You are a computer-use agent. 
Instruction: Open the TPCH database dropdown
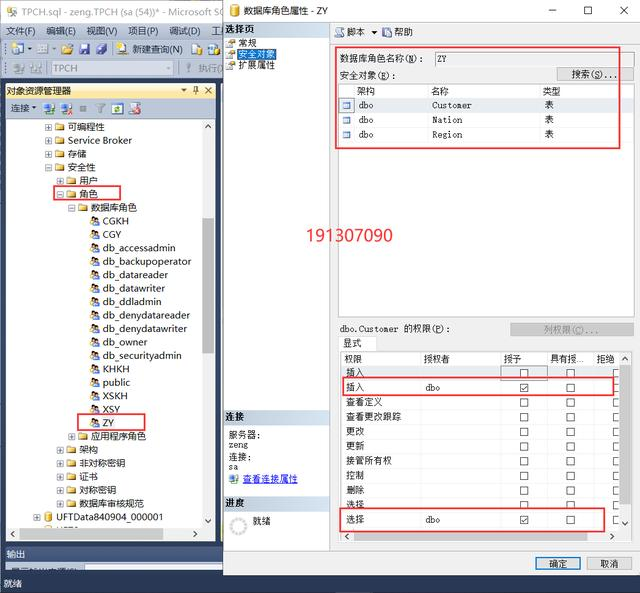click(x=168, y=68)
